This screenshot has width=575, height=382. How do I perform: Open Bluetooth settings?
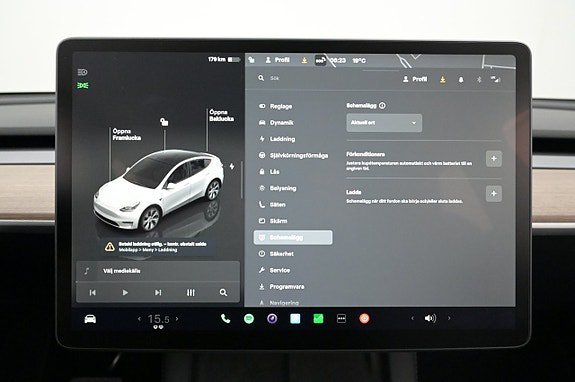(x=479, y=80)
